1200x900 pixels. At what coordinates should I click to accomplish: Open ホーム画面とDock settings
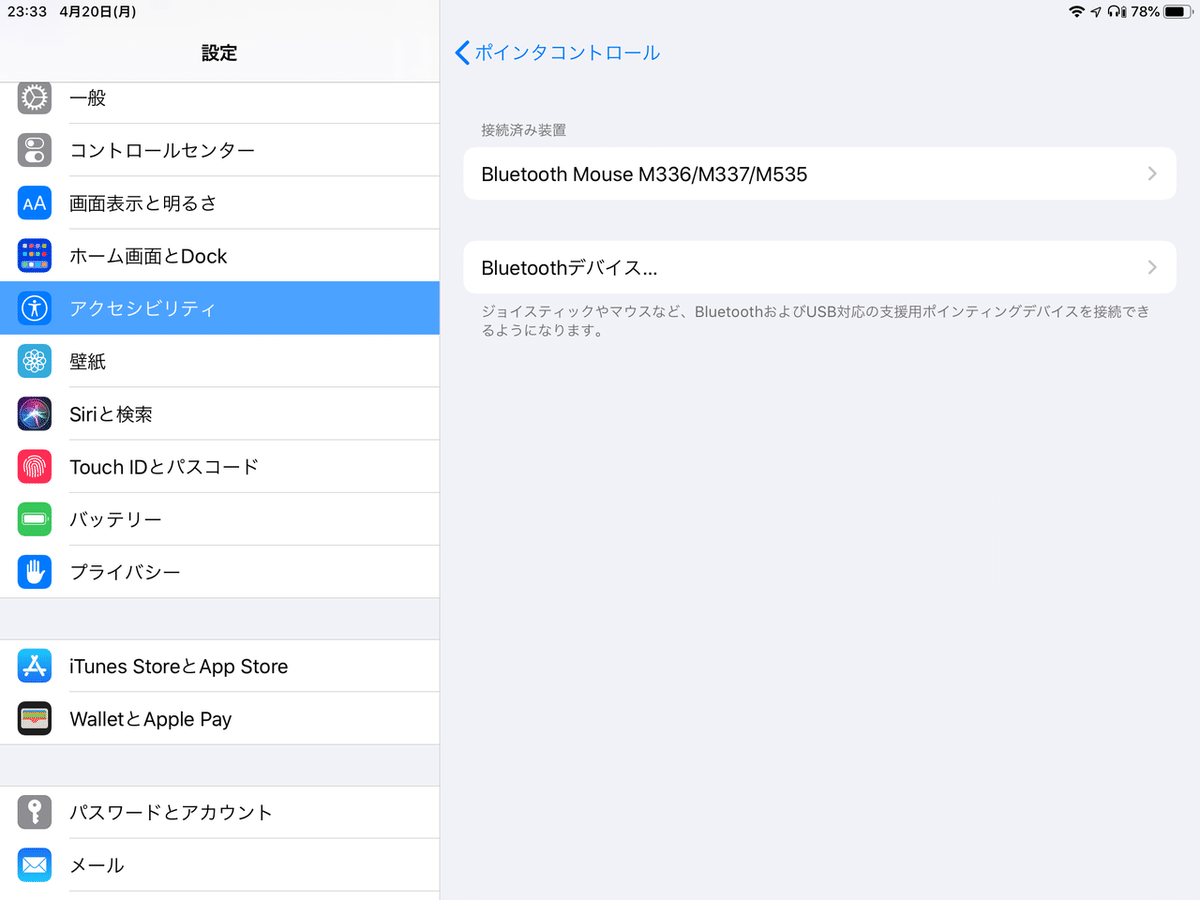(220, 256)
